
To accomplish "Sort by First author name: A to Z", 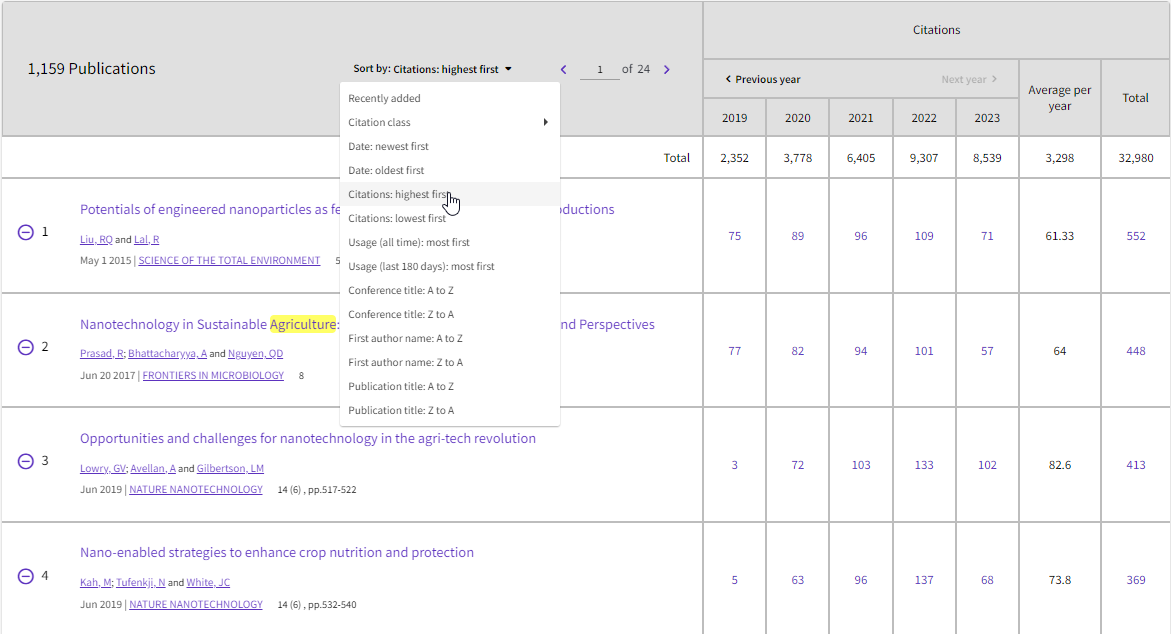I will click(450, 338).
